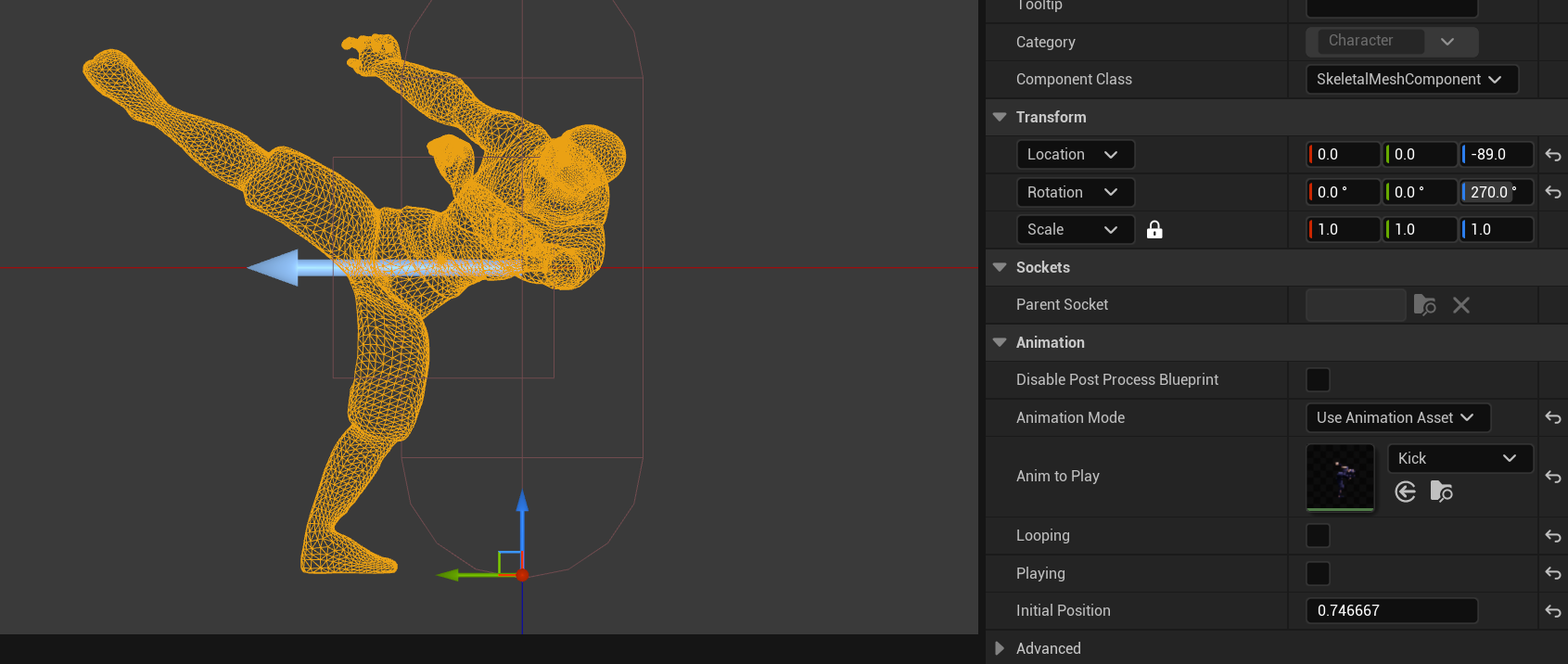Image resolution: width=1568 pixels, height=664 pixels.
Task: Click the scale lock icon
Action: pyautogui.click(x=1154, y=230)
